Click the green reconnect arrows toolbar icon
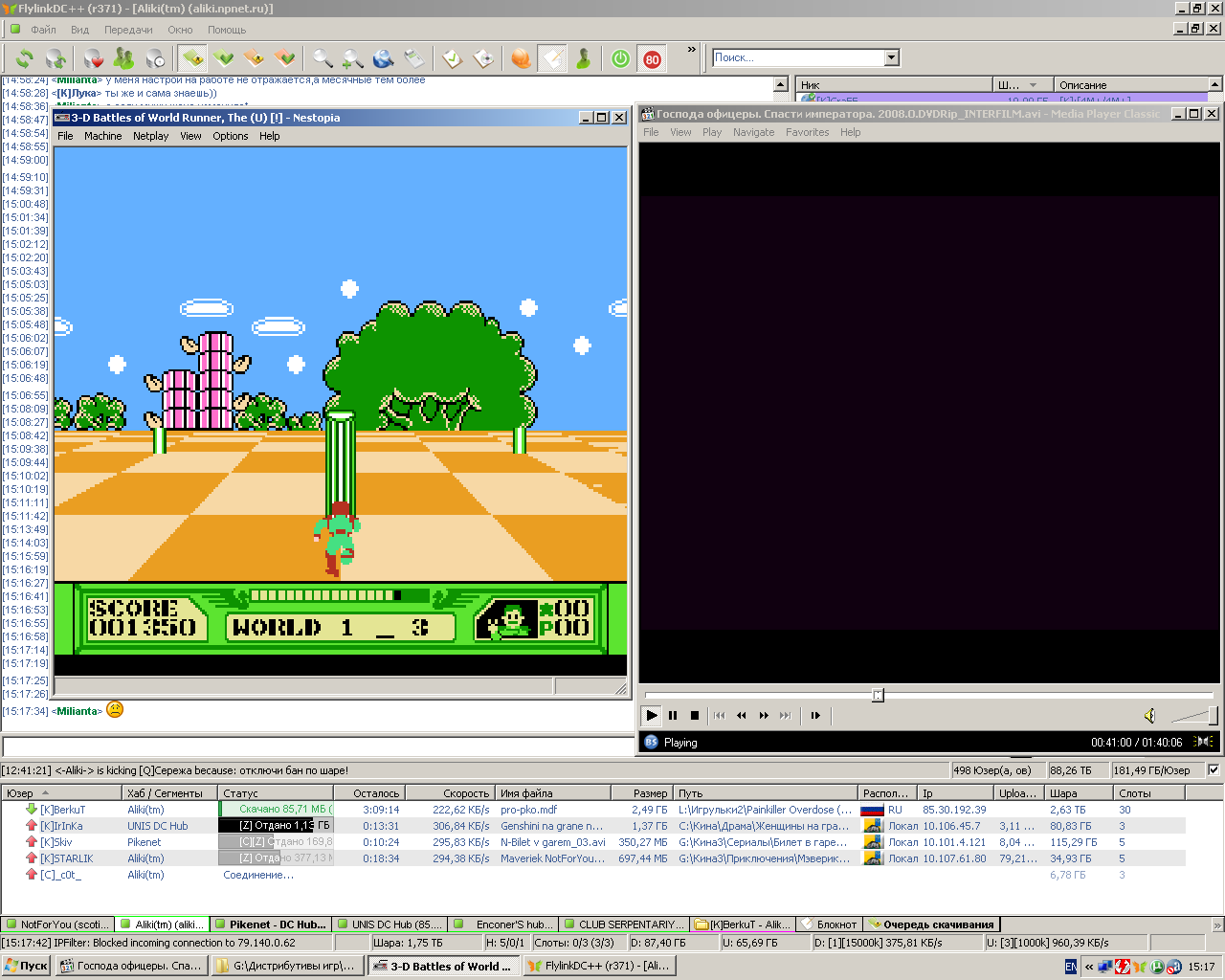The image size is (1225, 980). [x=24, y=58]
